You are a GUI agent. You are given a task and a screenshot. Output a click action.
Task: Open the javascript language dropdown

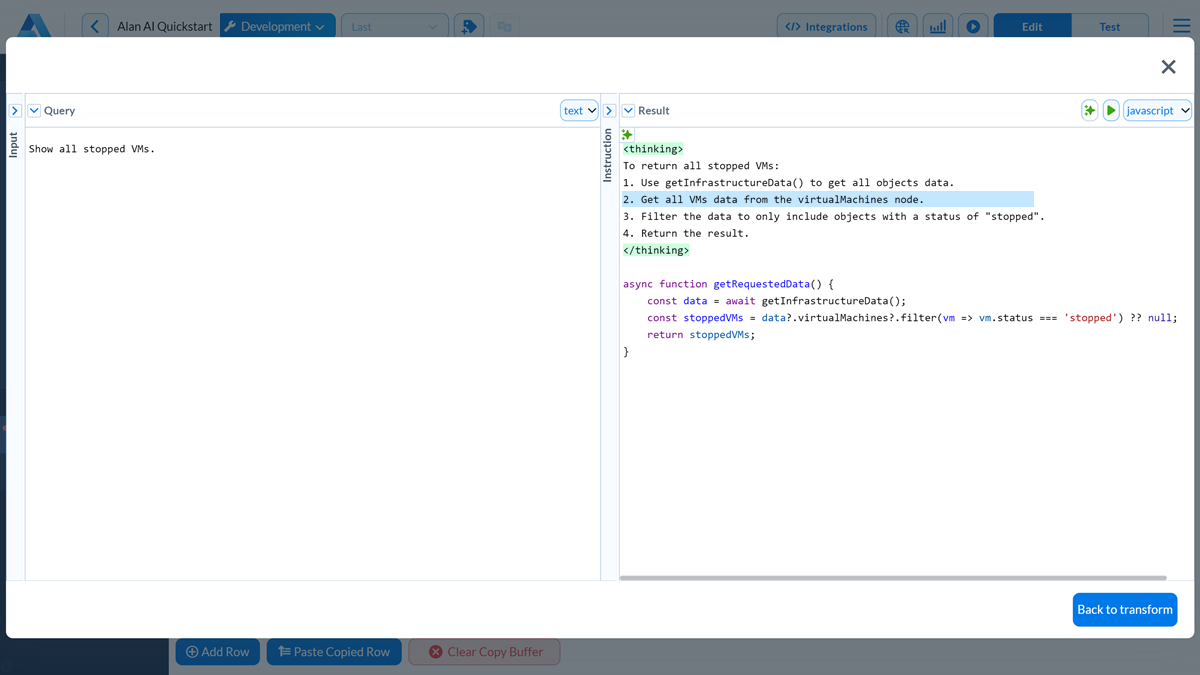[x=1157, y=110]
